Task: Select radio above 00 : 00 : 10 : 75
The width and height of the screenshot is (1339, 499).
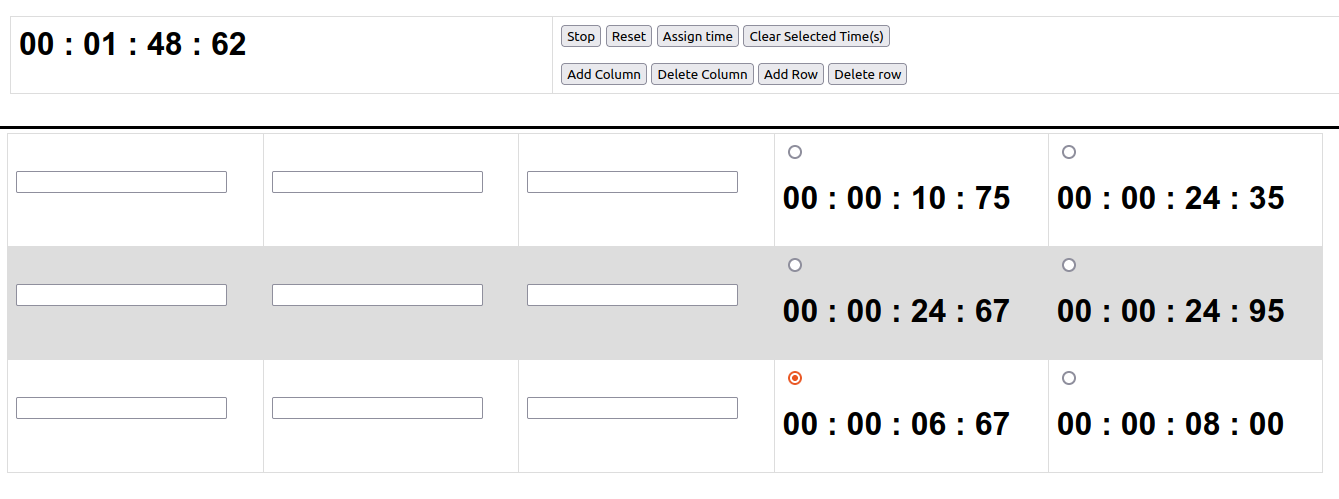Action: click(x=795, y=152)
